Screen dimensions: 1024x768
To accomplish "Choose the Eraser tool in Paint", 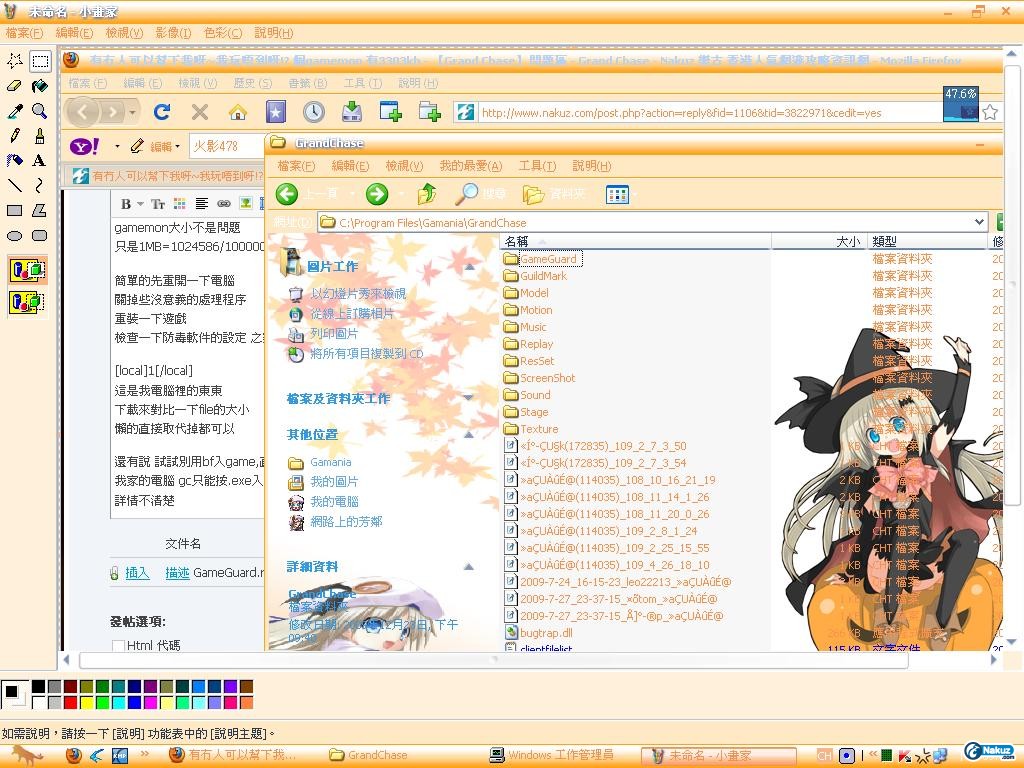I will click(x=15, y=86).
